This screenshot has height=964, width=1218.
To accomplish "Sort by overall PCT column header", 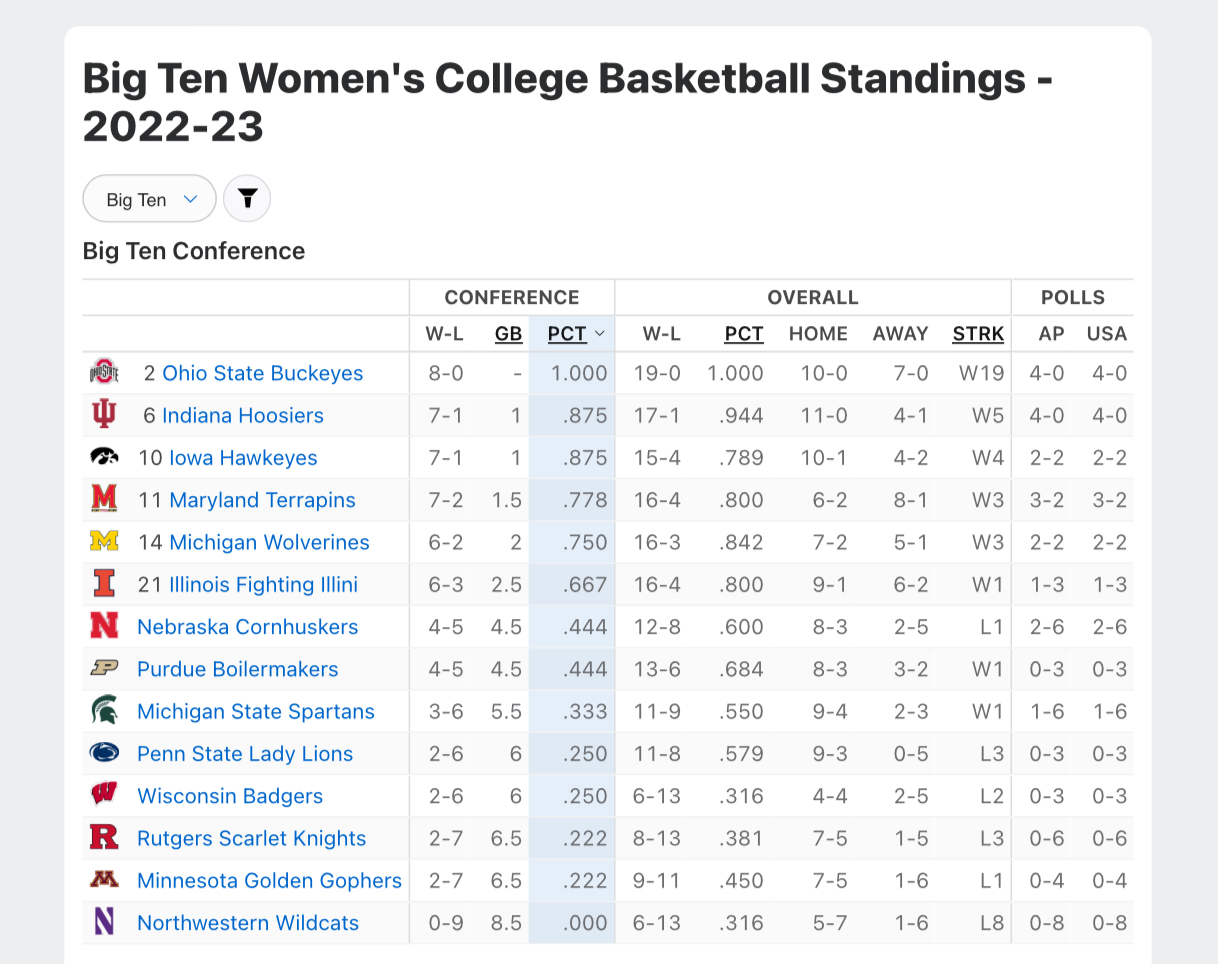I will point(743,334).
